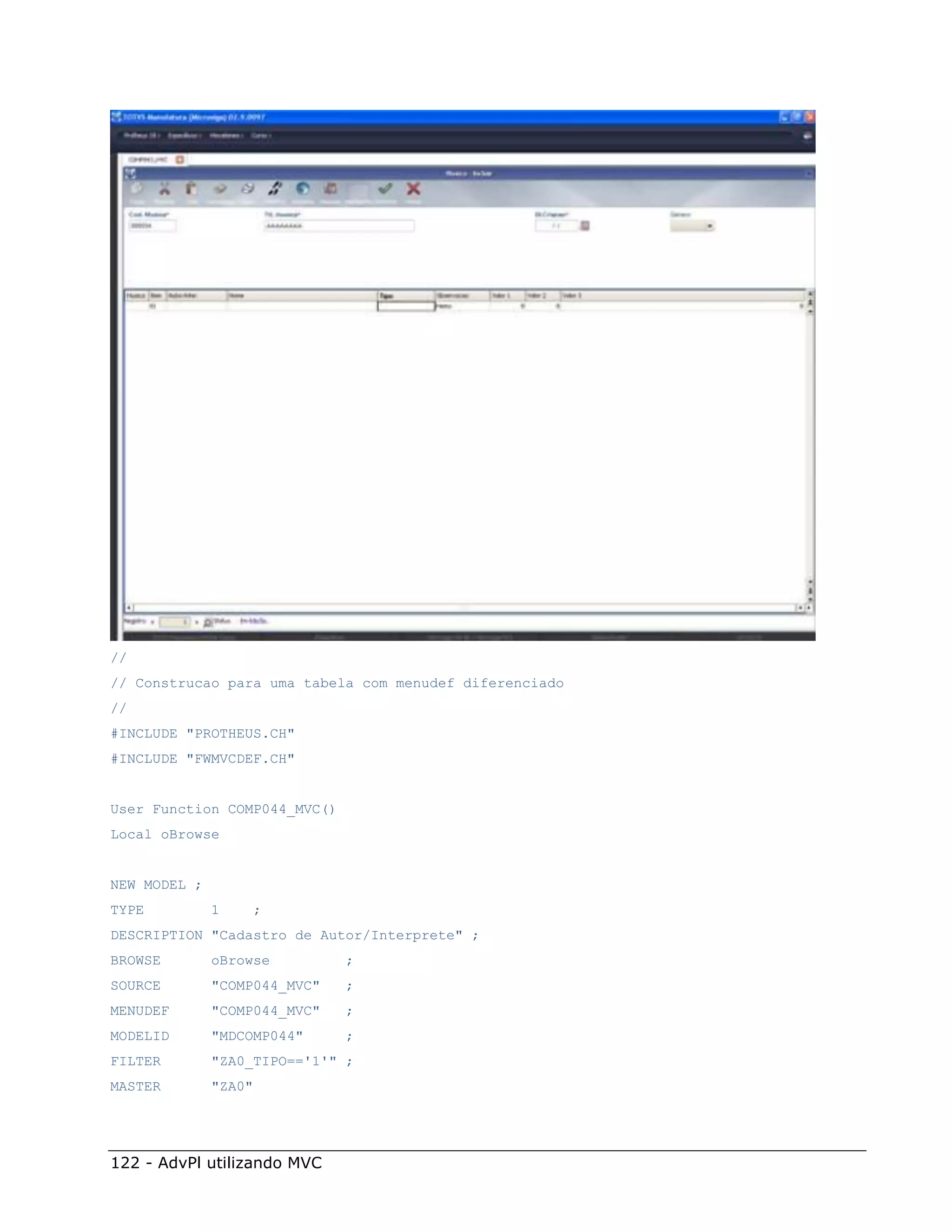Click the icon at the menu bar's right end

(807, 136)
